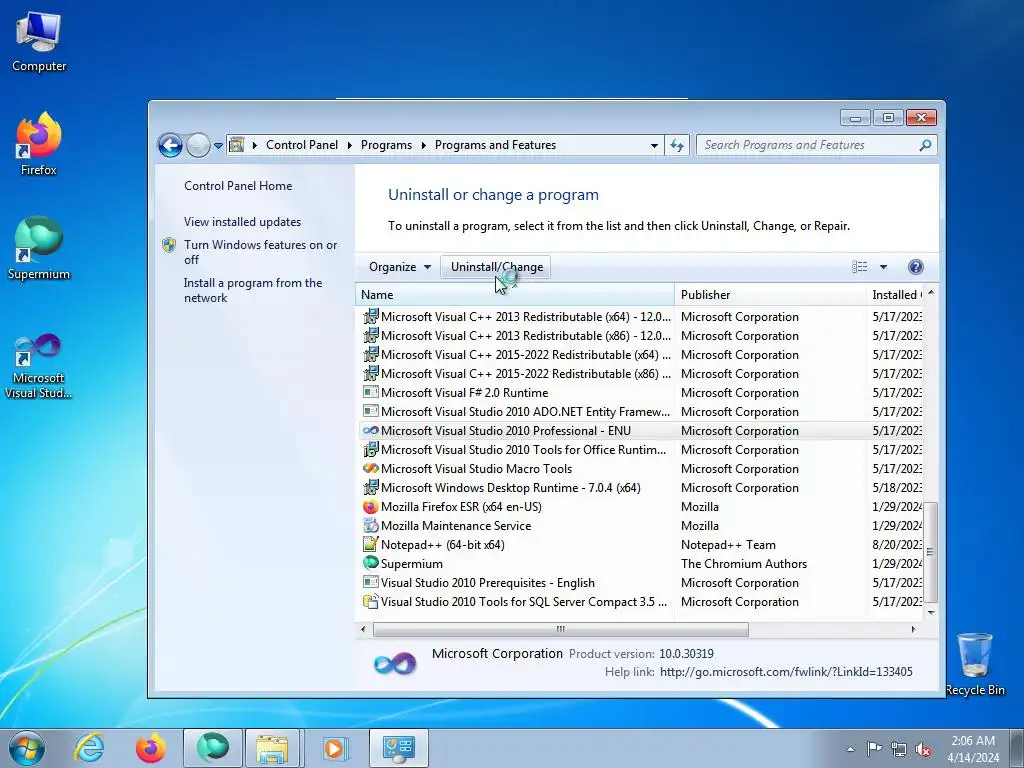Click the vertical scrollbar thumb
Viewport: 1024px width, 768px height.
coord(931,552)
